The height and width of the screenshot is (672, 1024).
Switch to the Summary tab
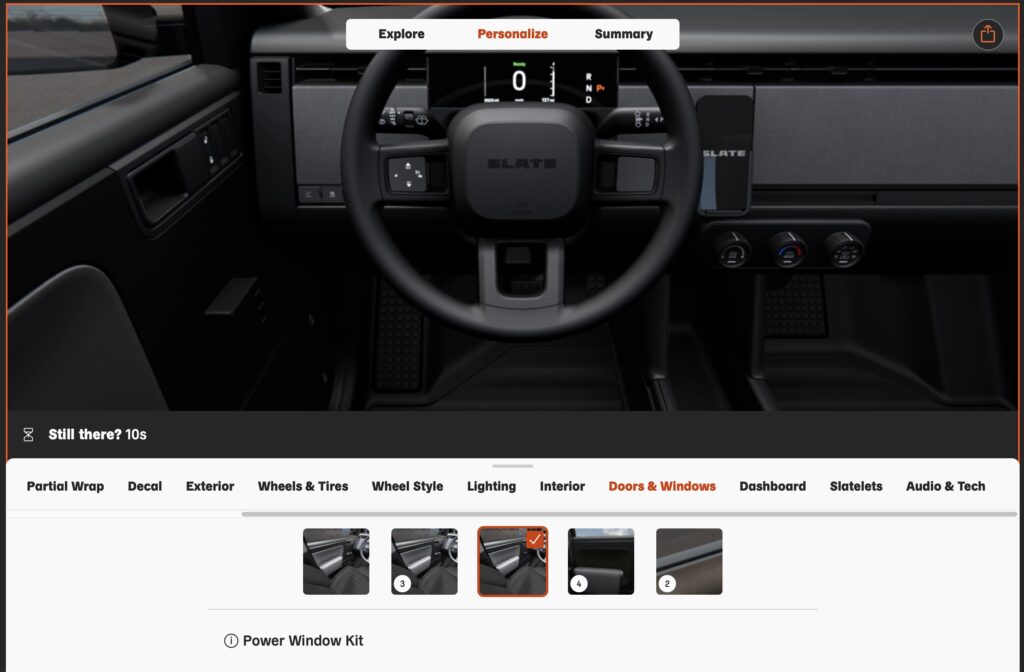pyautogui.click(x=623, y=34)
